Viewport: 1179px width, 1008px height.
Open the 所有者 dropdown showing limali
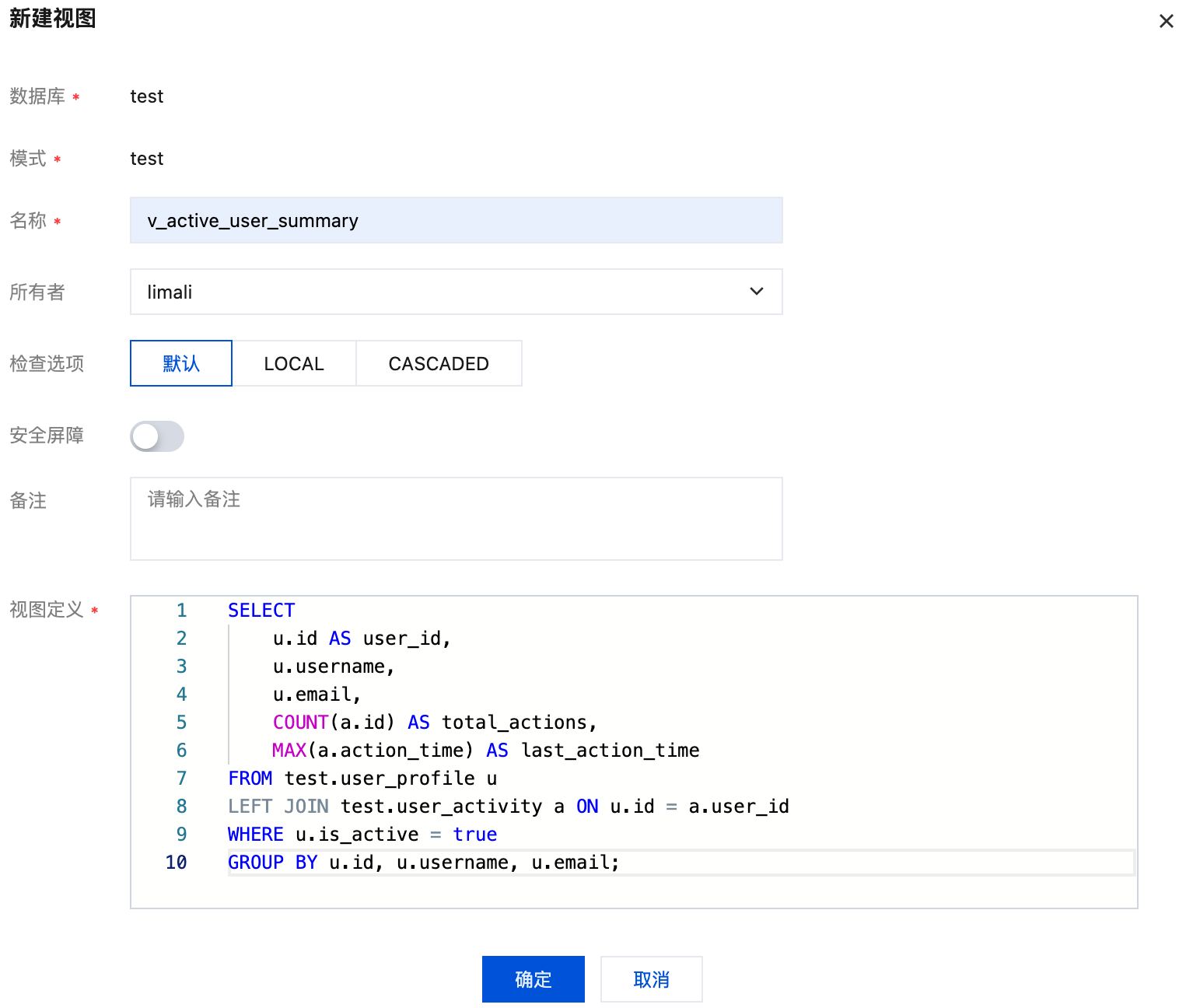[456, 292]
